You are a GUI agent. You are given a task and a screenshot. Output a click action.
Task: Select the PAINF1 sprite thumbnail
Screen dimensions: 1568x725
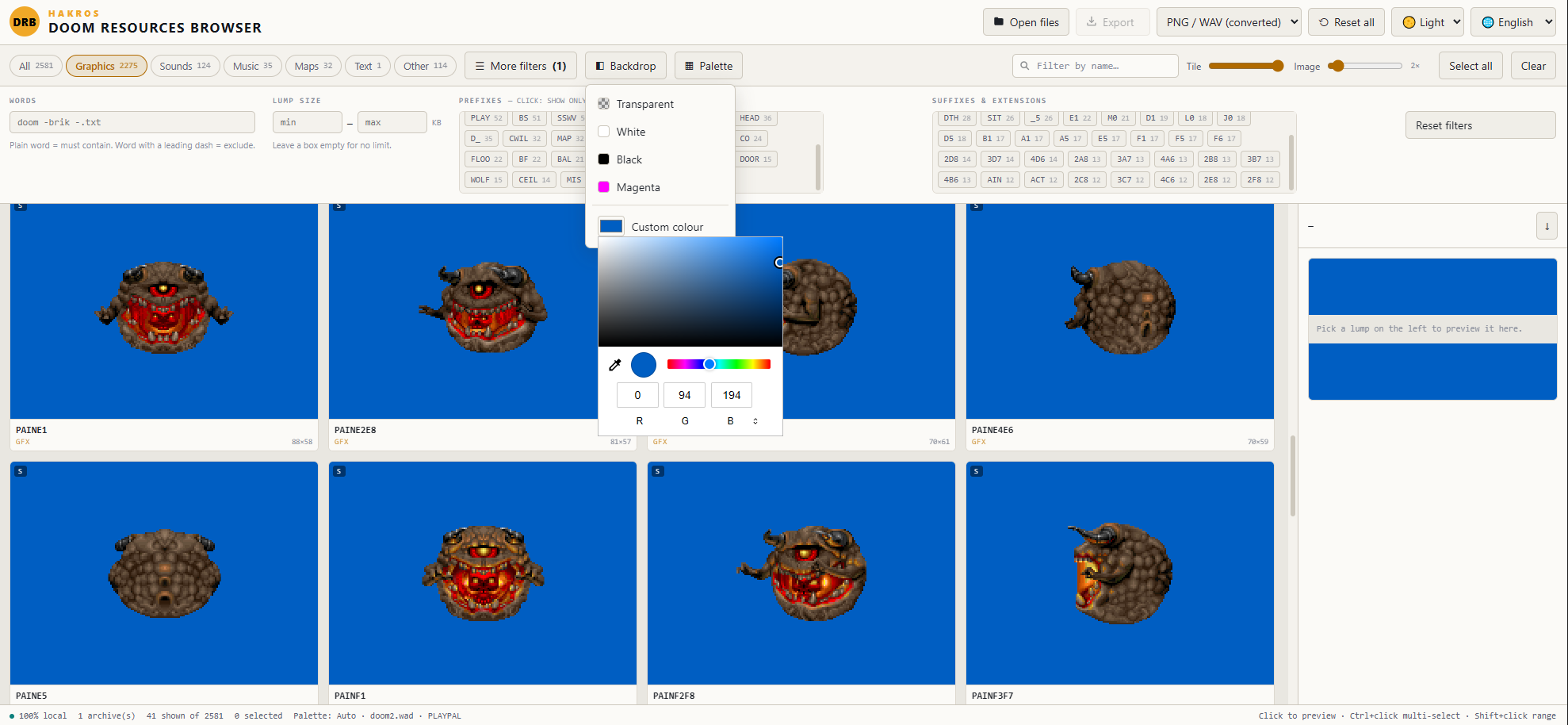(x=483, y=573)
